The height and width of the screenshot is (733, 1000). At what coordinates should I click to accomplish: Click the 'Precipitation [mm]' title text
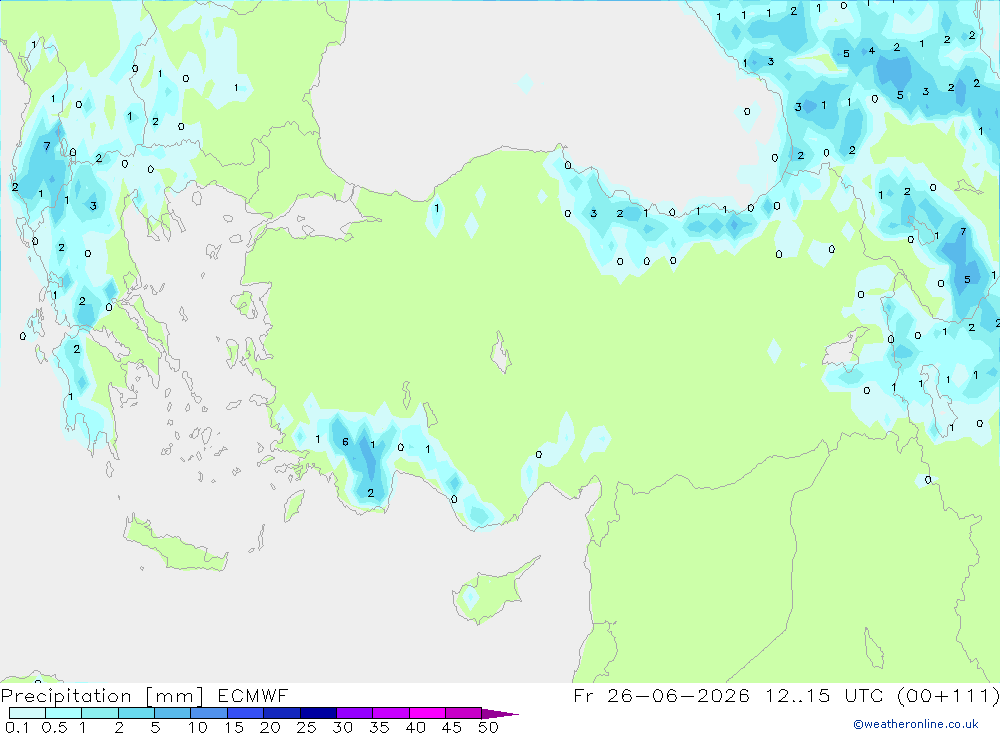coord(102,695)
